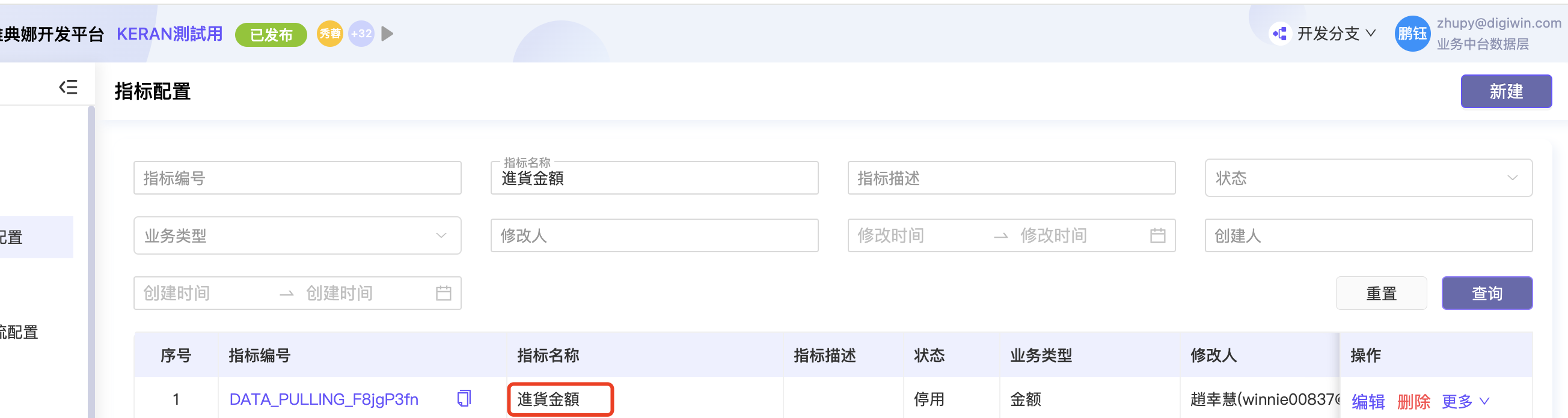Collapse the sidebar menu icon

coord(68,87)
